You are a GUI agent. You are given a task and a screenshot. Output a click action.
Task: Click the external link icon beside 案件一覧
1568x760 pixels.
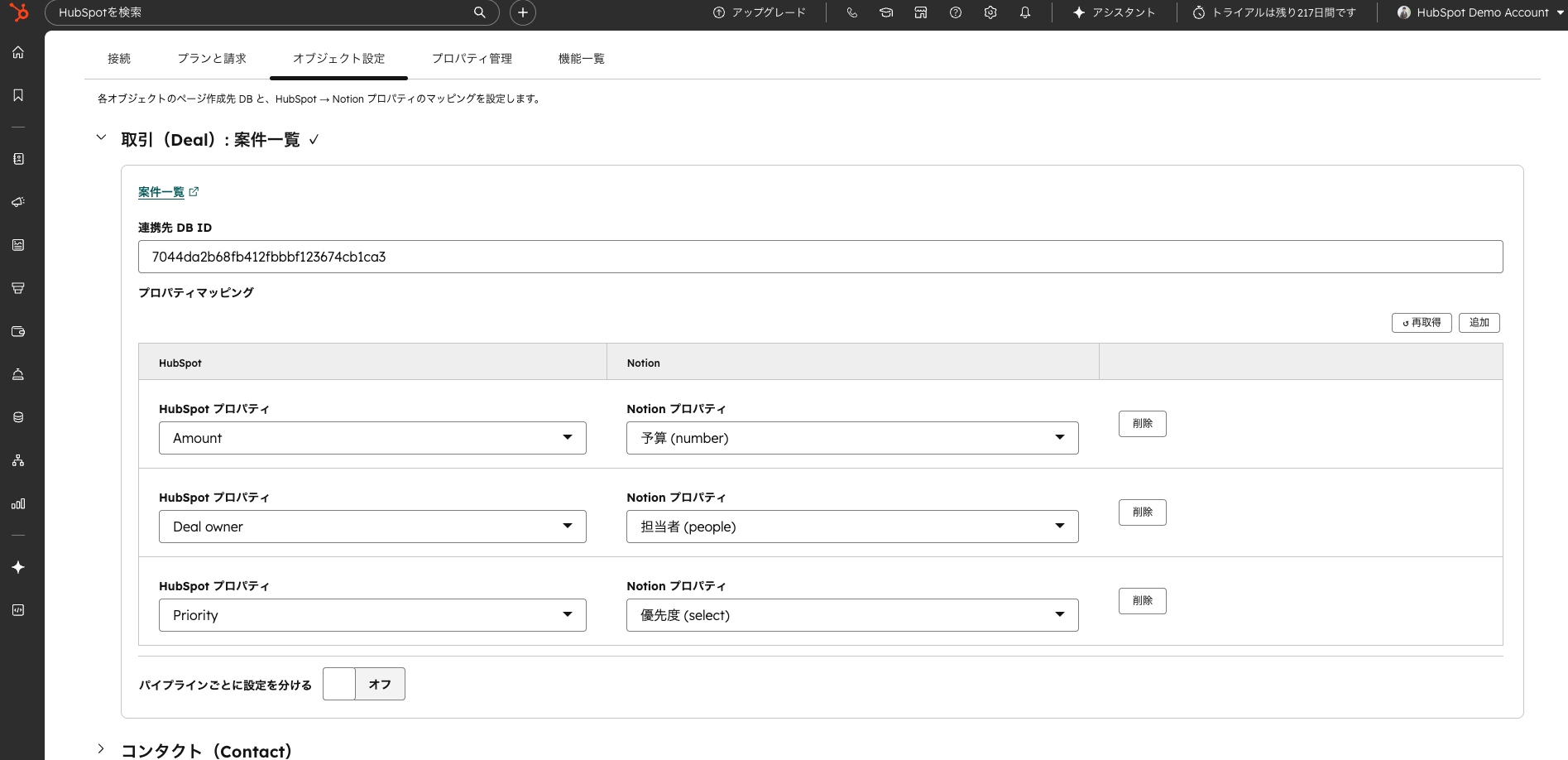pos(194,191)
